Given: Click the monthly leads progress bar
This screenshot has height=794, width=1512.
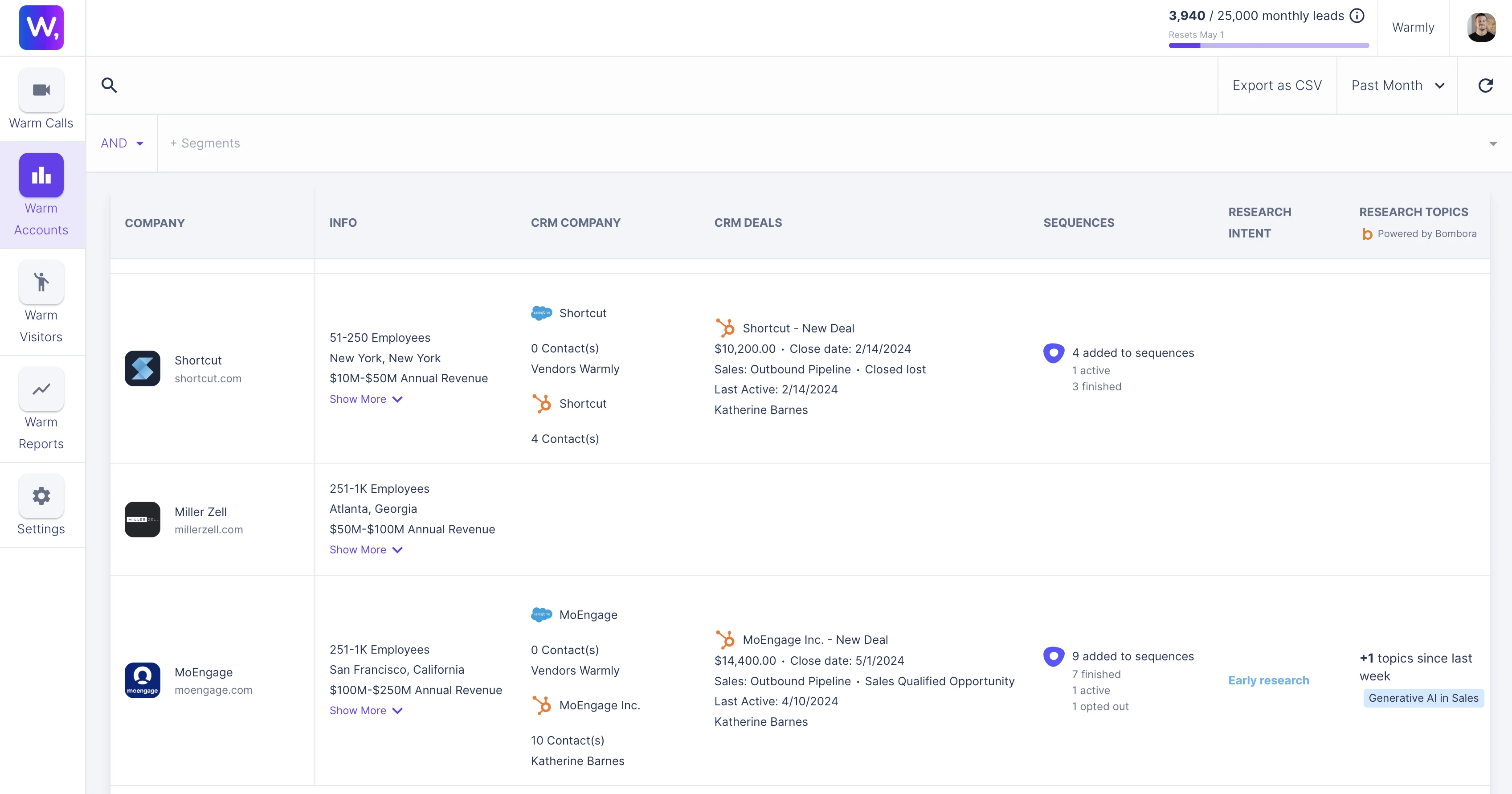Looking at the screenshot, I should (x=1268, y=45).
